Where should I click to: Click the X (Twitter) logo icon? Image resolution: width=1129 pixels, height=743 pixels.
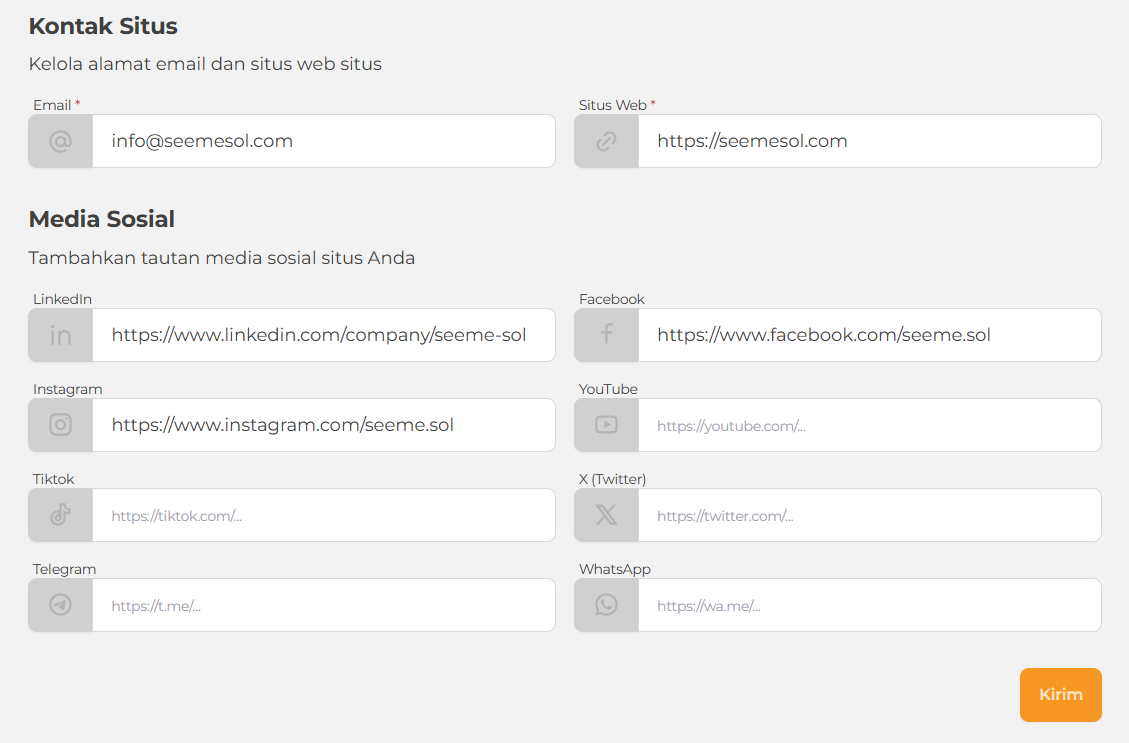click(606, 515)
